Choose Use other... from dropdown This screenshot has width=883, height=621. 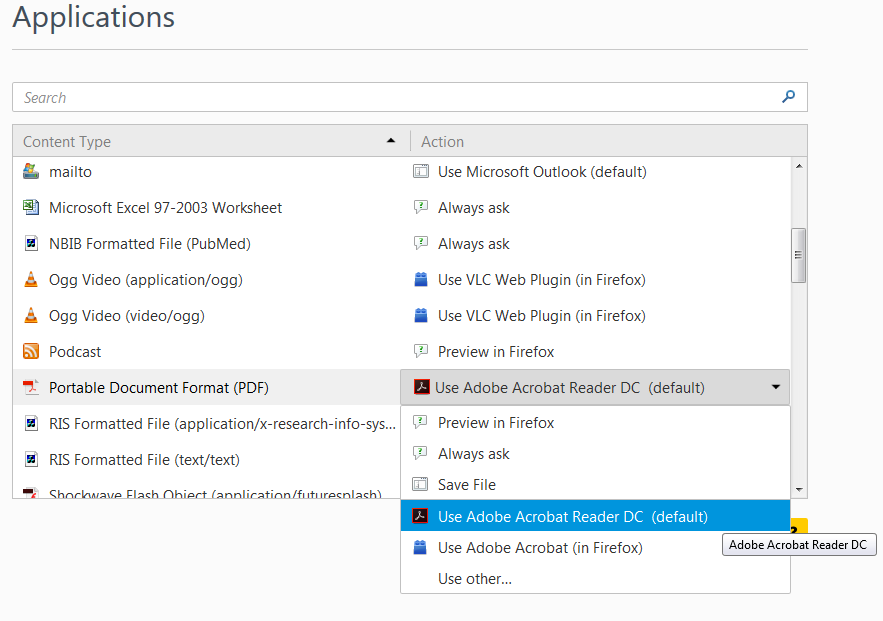pyautogui.click(x=595, y=578)
